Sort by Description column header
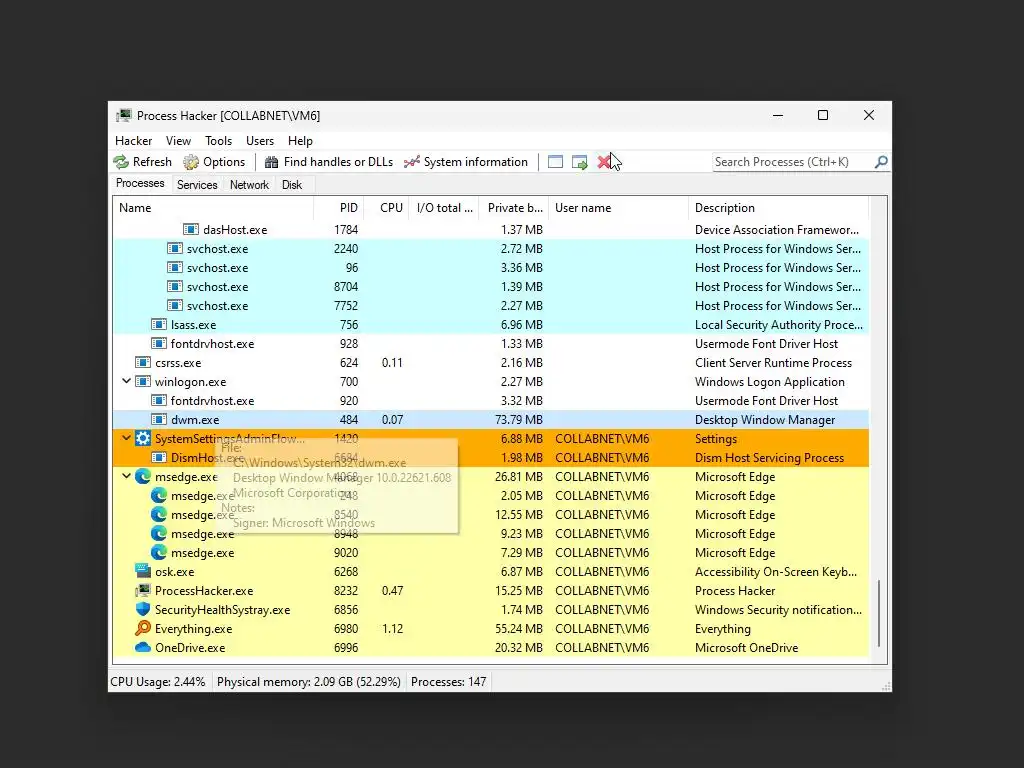This screenshot has height=768, width=1024. (x=778, y=208)
